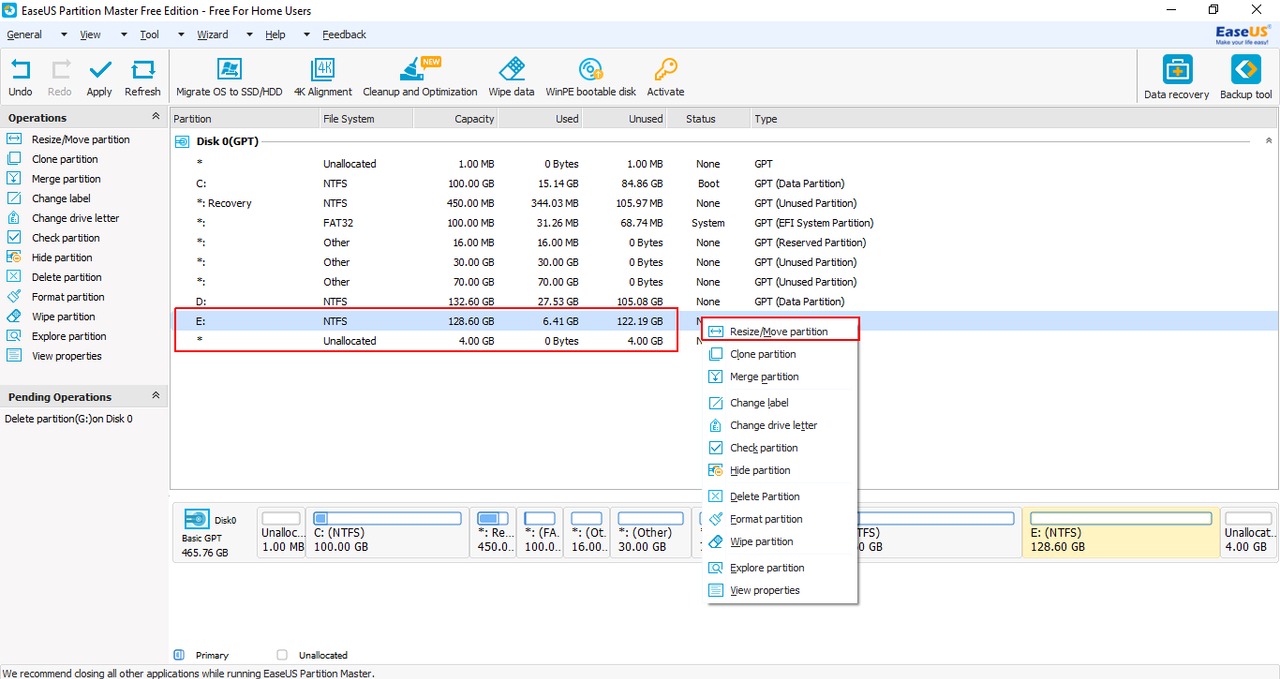Select Resize/Move partition in Operations panel
Viewport: 1280px width, 679px height.
point(68,140)
